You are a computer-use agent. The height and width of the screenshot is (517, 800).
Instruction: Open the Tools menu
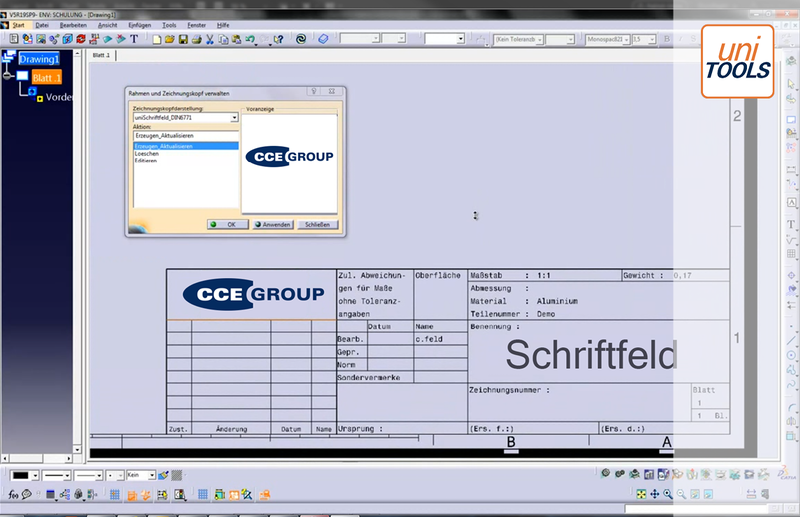169,25
